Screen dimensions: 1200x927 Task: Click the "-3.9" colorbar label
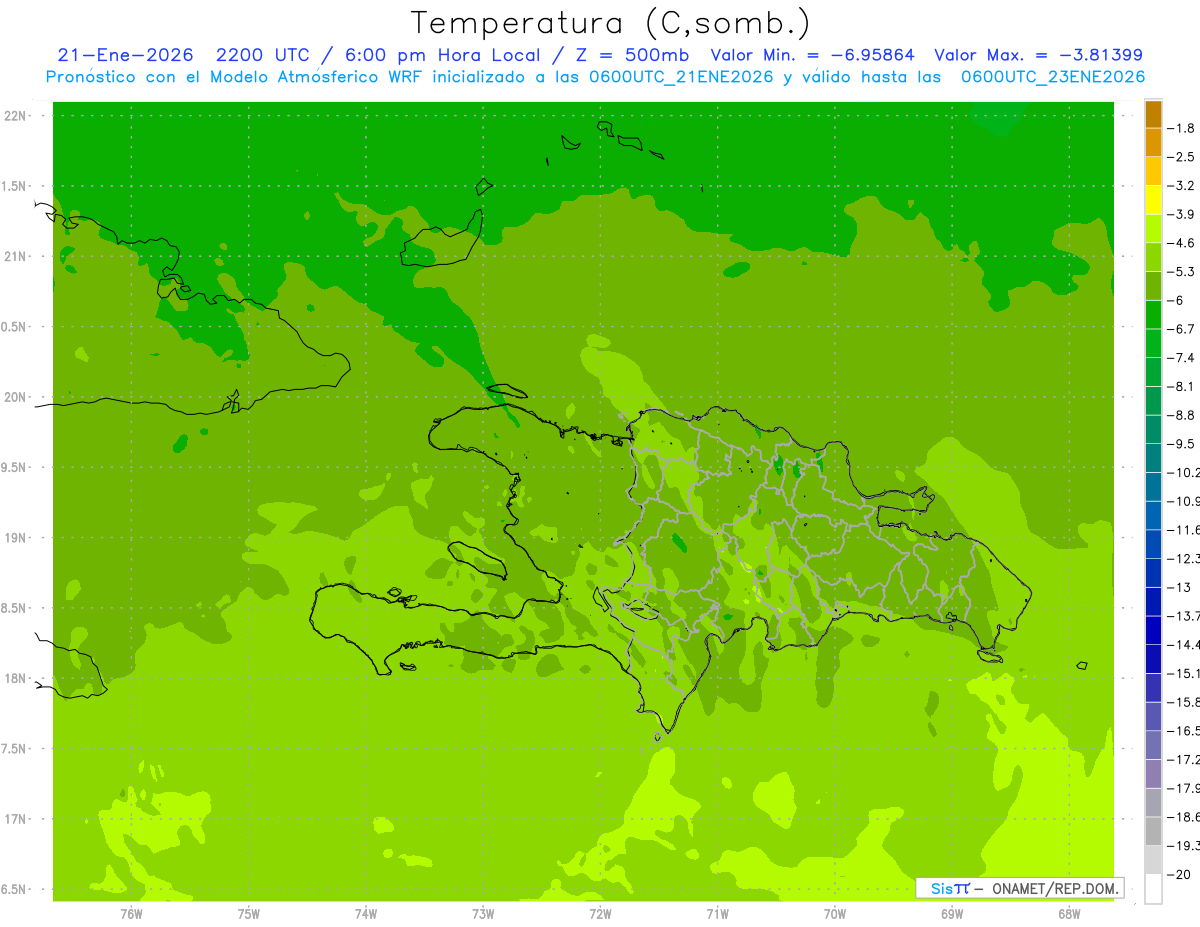point(1183,214)
